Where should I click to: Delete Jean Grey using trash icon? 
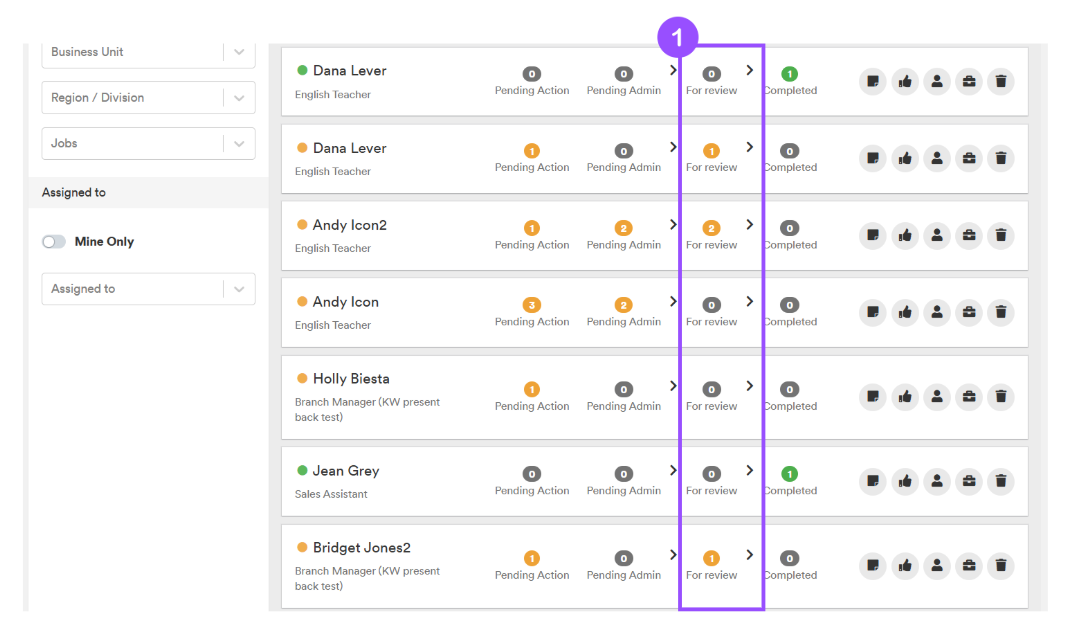(x=1001, y=481)
